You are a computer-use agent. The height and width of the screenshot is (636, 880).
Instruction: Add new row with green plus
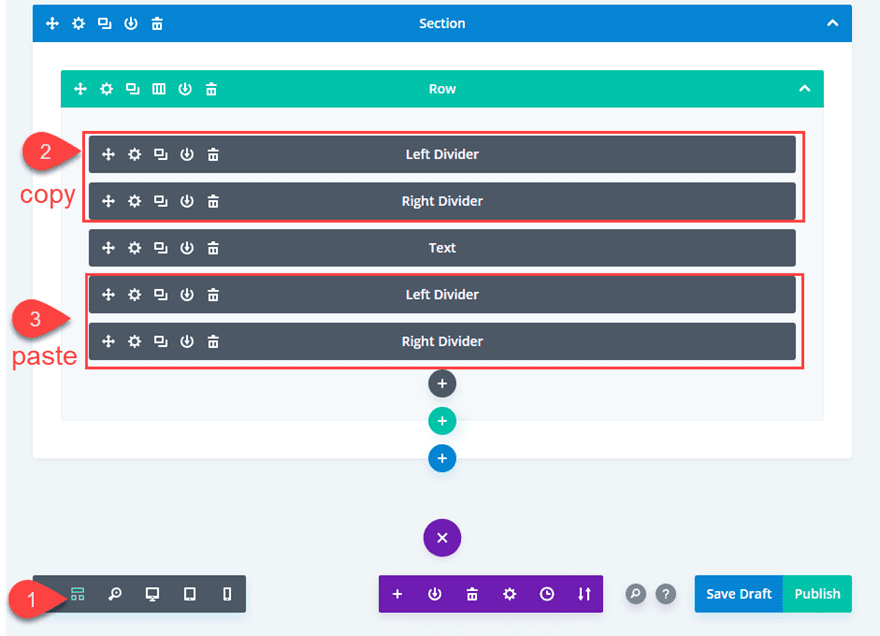pyautogui.click(x=442, y=421)
